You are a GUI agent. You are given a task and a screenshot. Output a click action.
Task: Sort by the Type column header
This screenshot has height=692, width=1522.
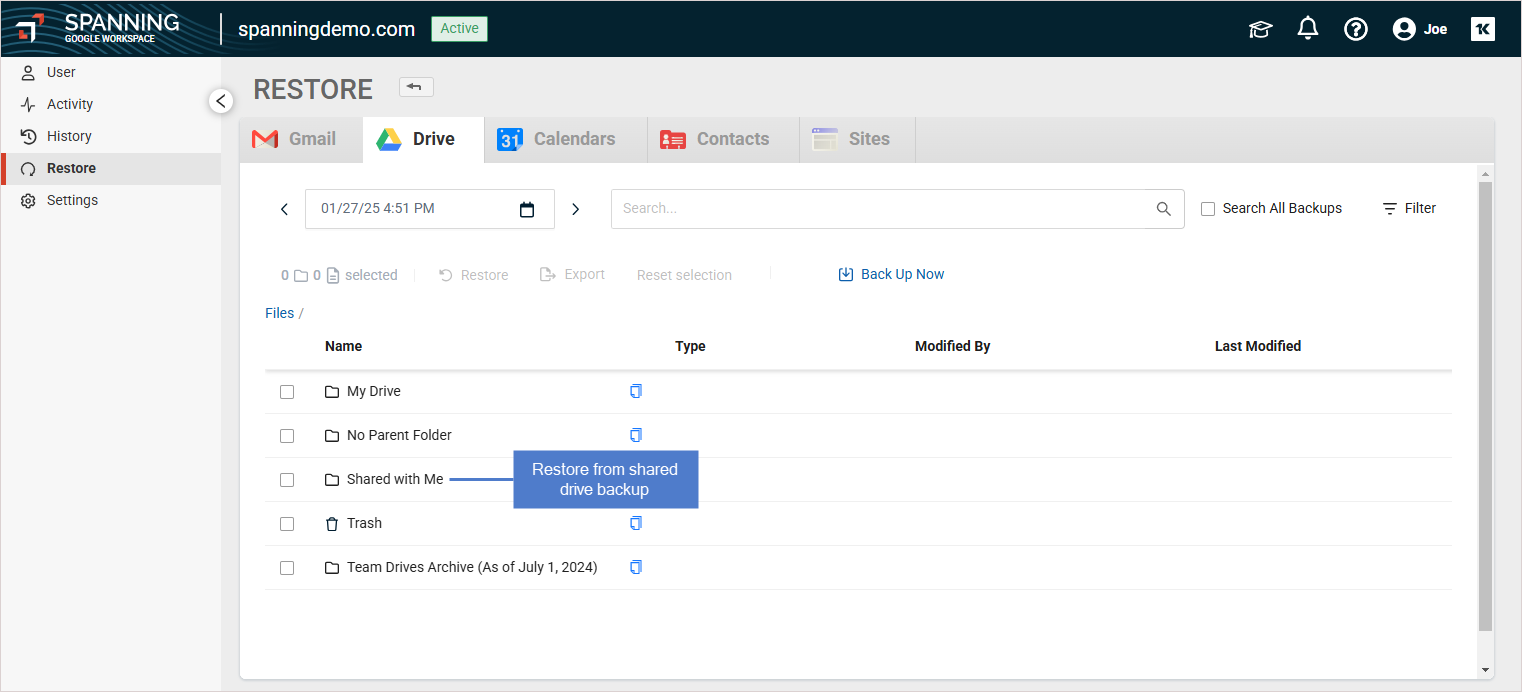point(690,346)
